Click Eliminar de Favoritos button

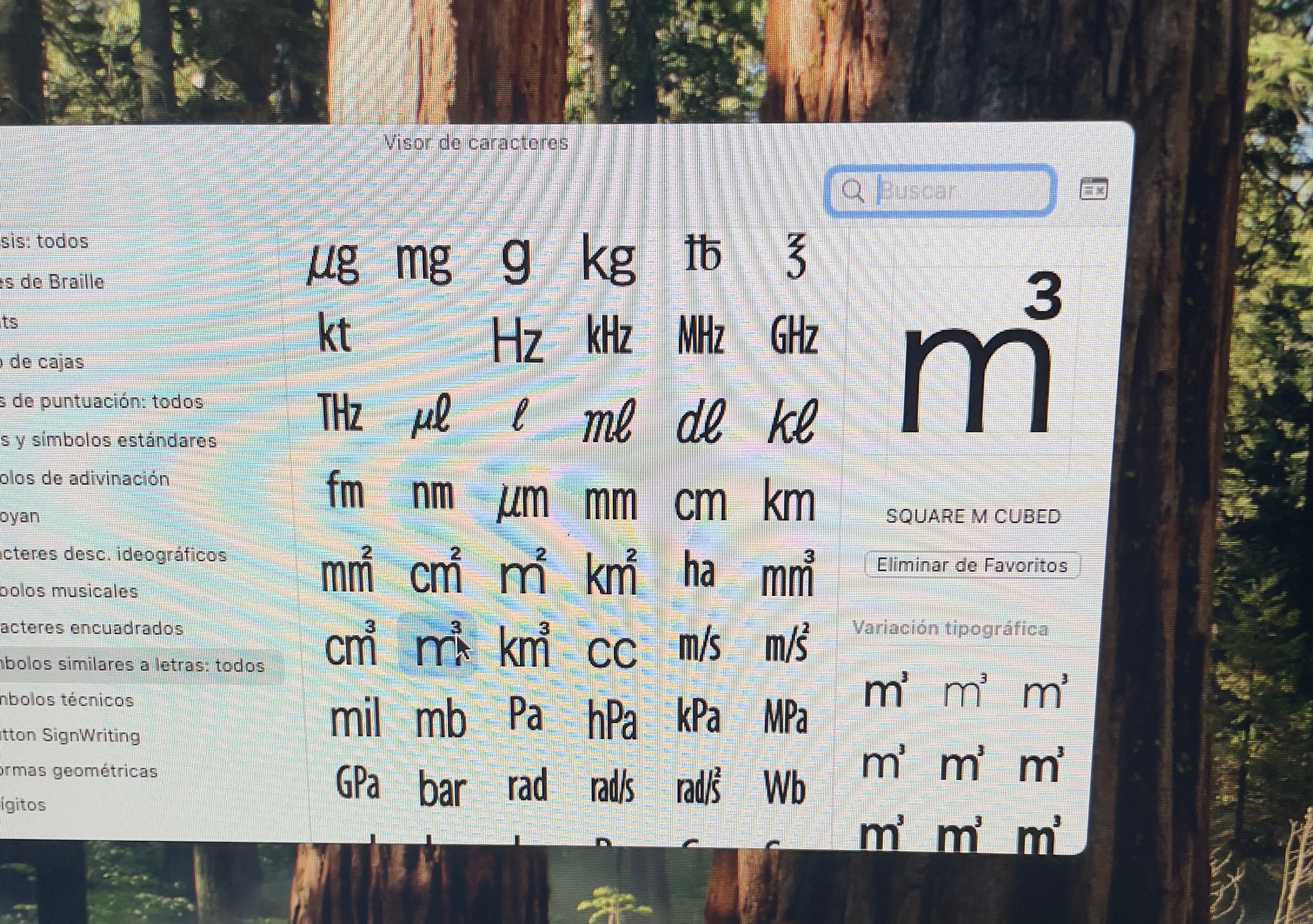click(x=971, y=565)
